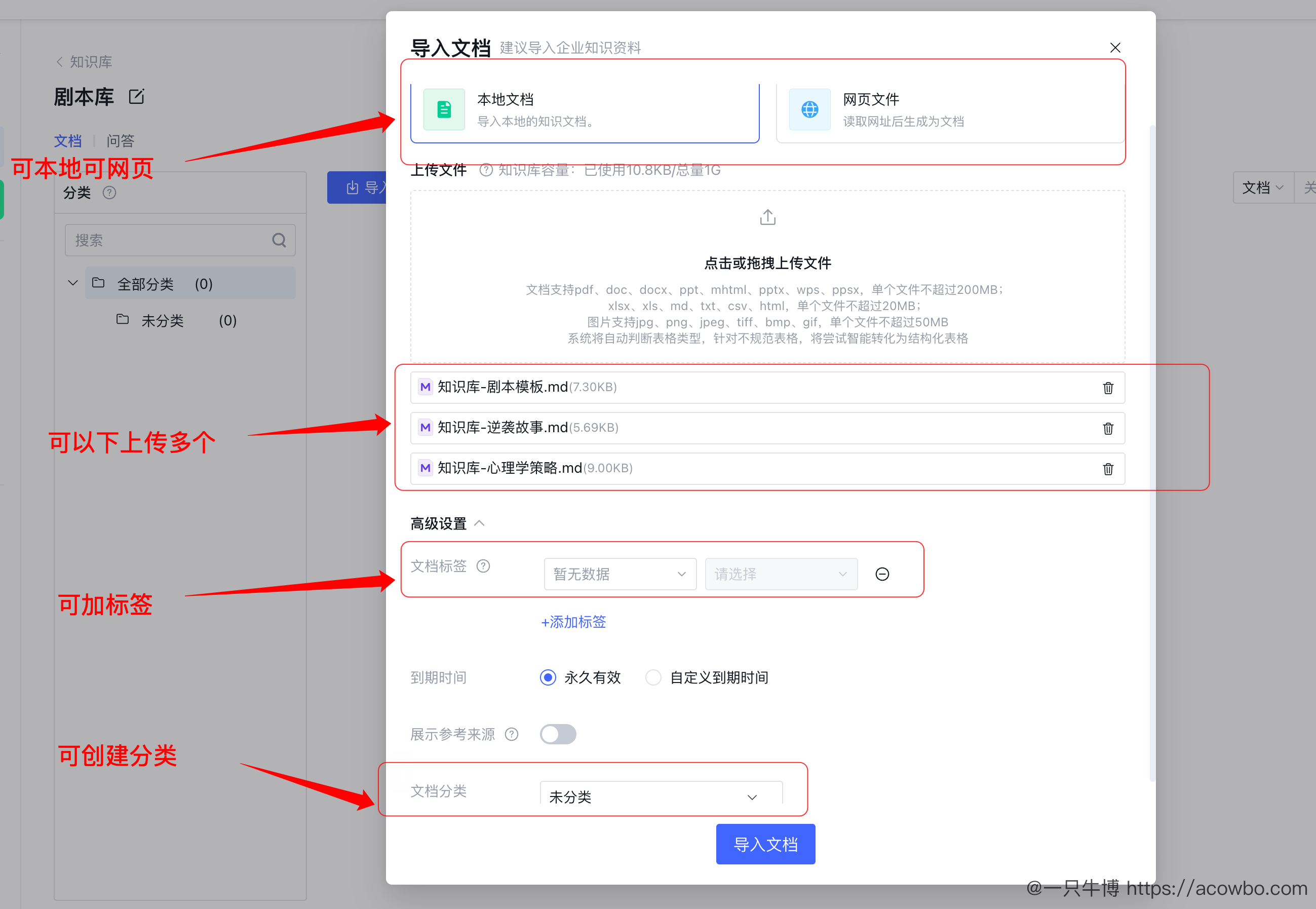Click the 导入文档 submit button
The height and width of the screenshot is (909, 1316).
tap(765, 844)
